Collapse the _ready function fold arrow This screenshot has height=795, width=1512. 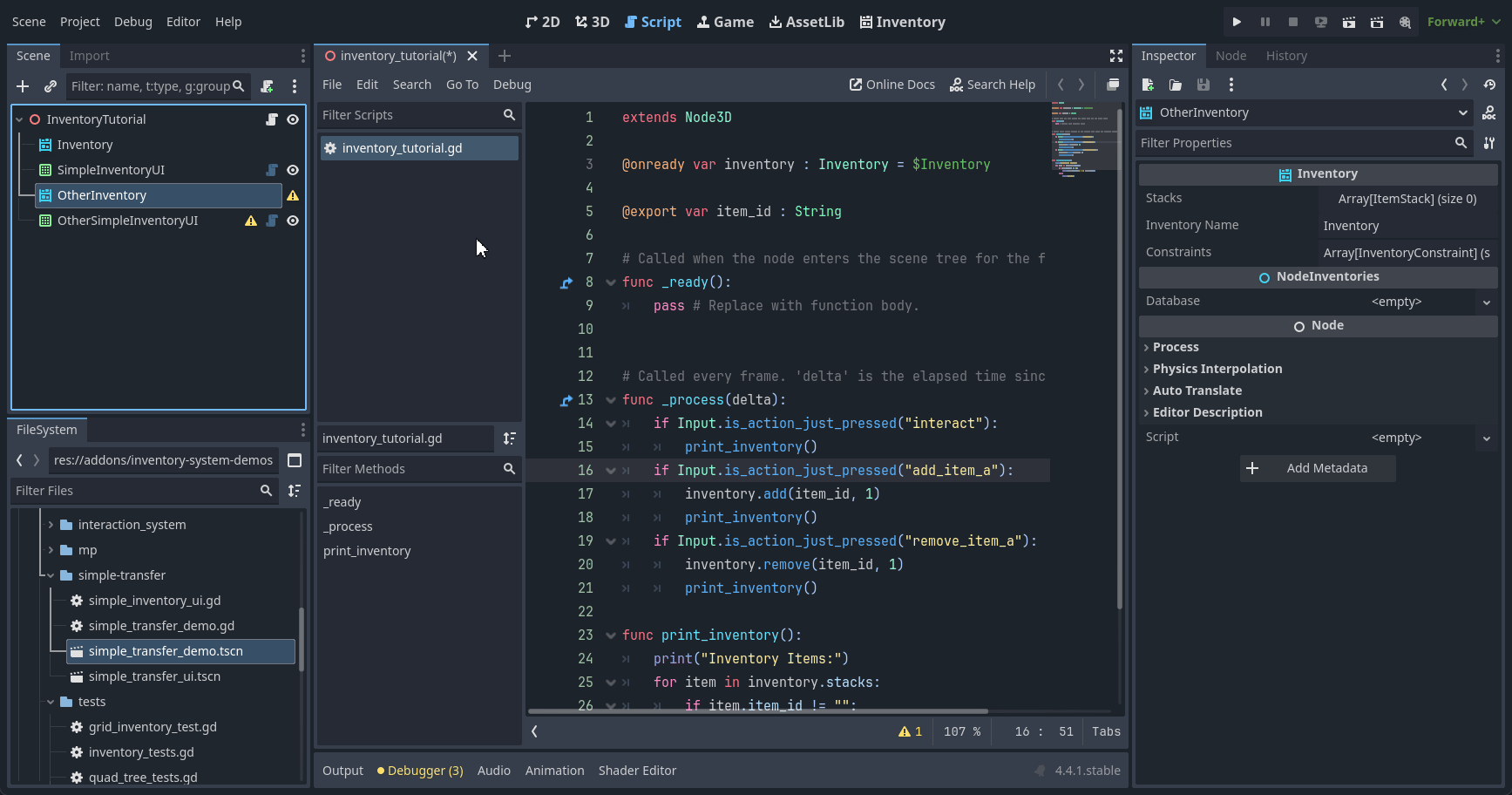(610, 282)
